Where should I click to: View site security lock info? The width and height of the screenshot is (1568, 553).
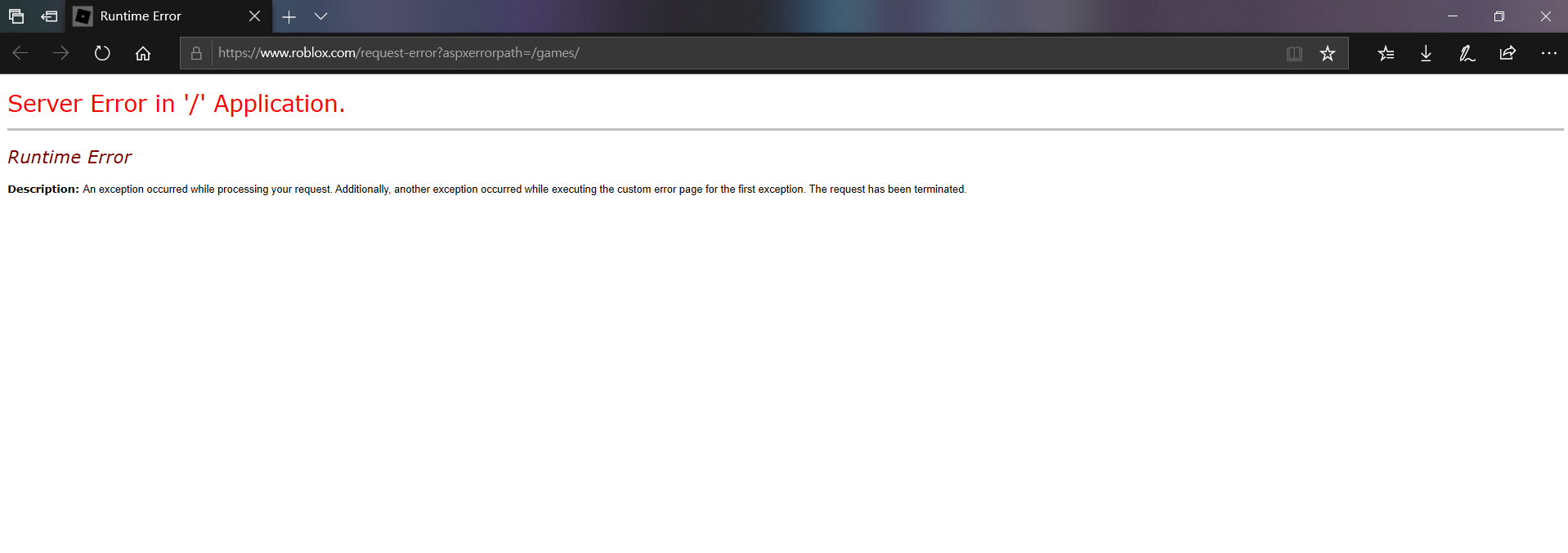196,53
